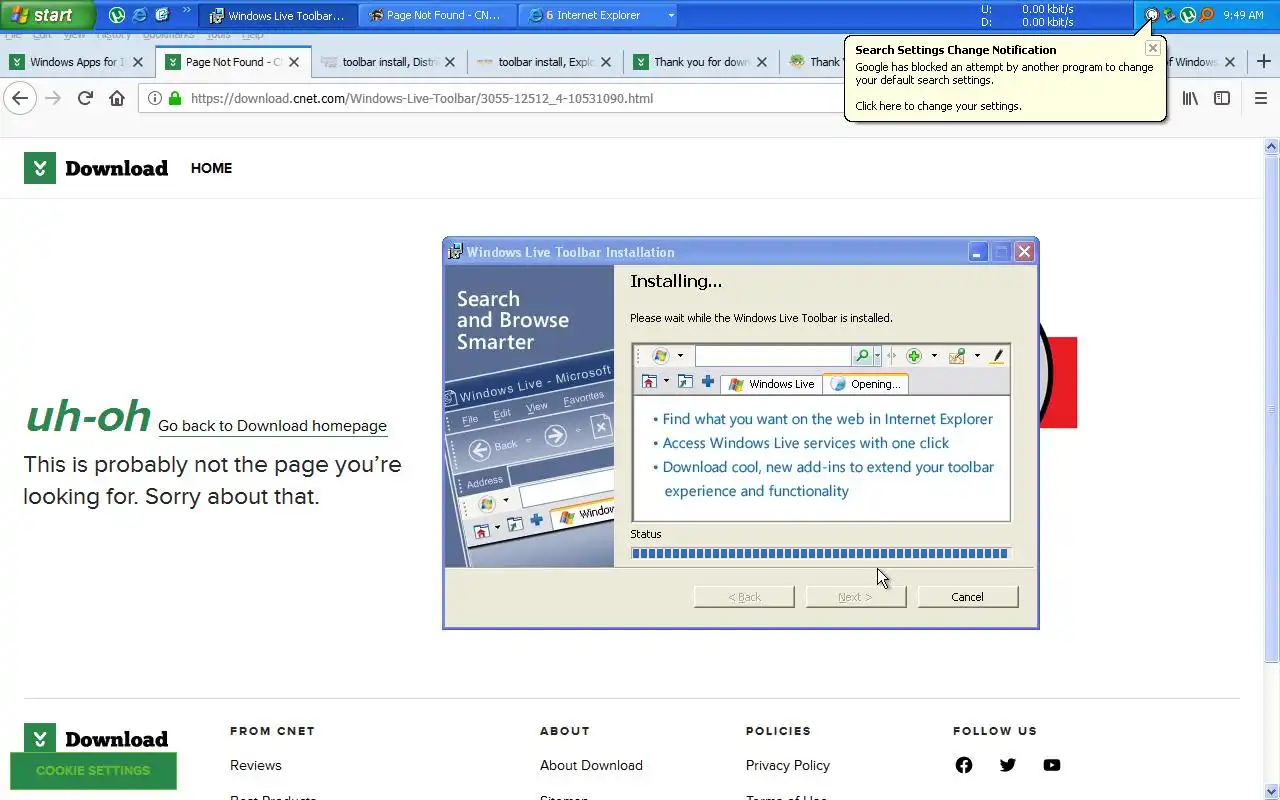This screenshot has height=800, width=1280.
Task: Click the Download logo in page header
Action: click(96, 168)
